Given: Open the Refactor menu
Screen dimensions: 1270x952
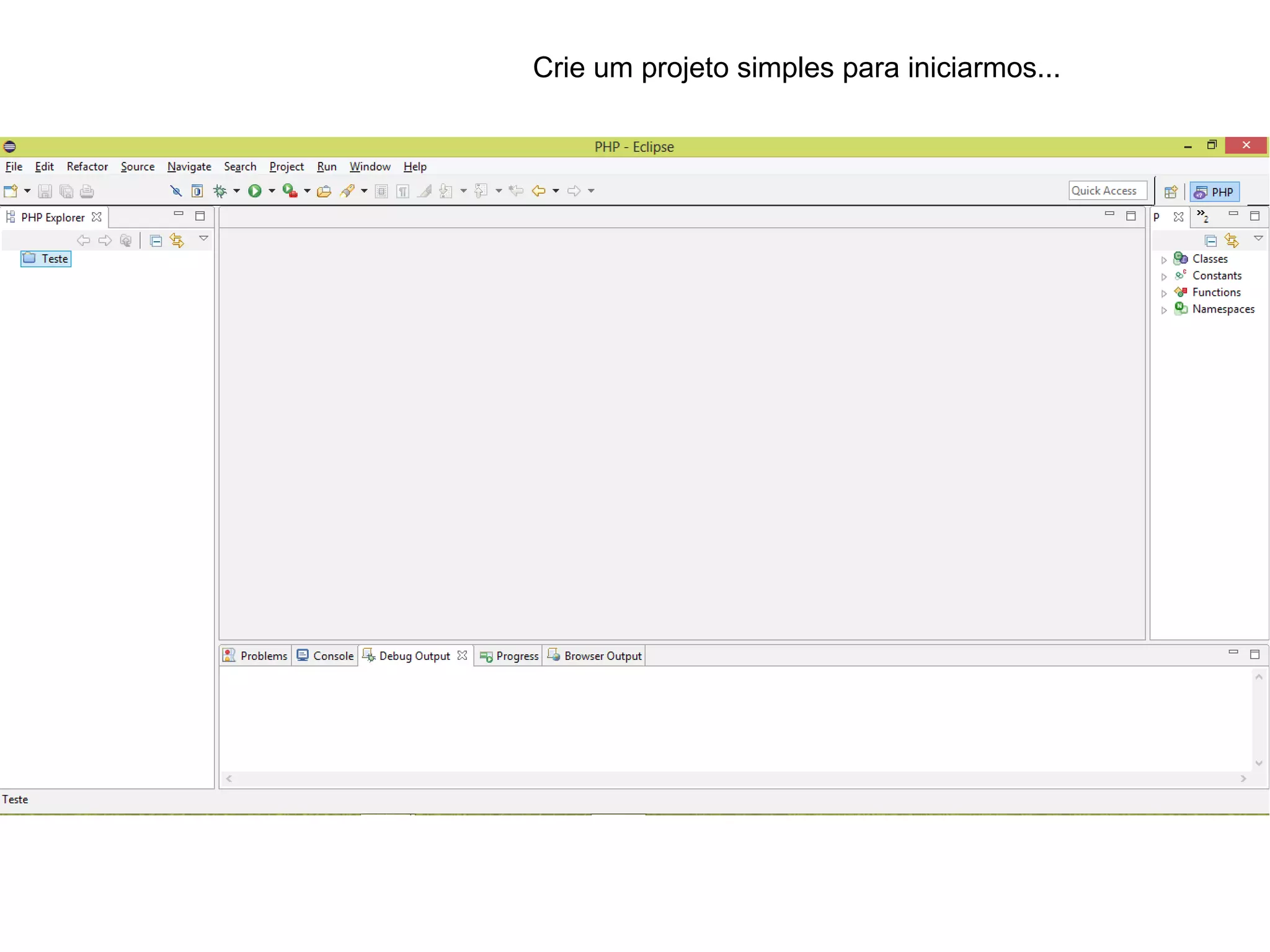Looking at the screenshot, I should [87, 166].
